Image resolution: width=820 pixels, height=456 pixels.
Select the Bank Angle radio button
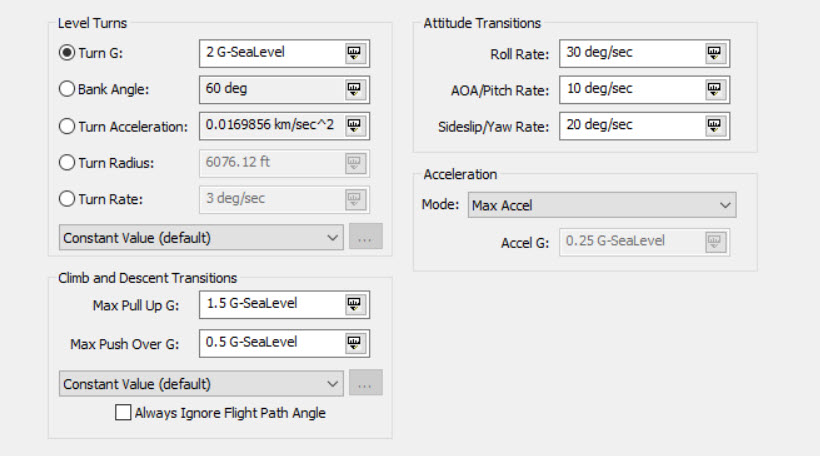coord(68,89)
